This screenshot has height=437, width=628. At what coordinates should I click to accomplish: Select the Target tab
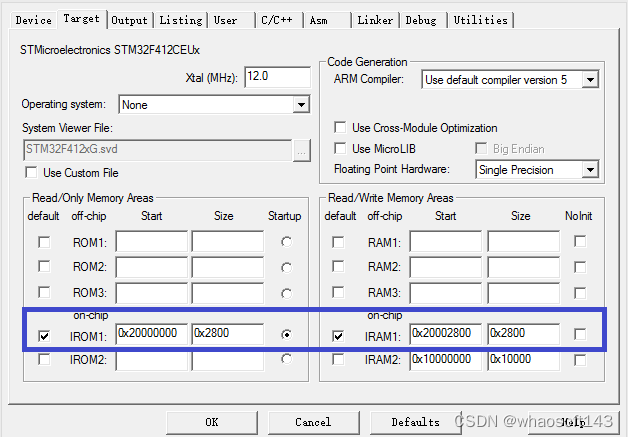click(x=81, y=19)
